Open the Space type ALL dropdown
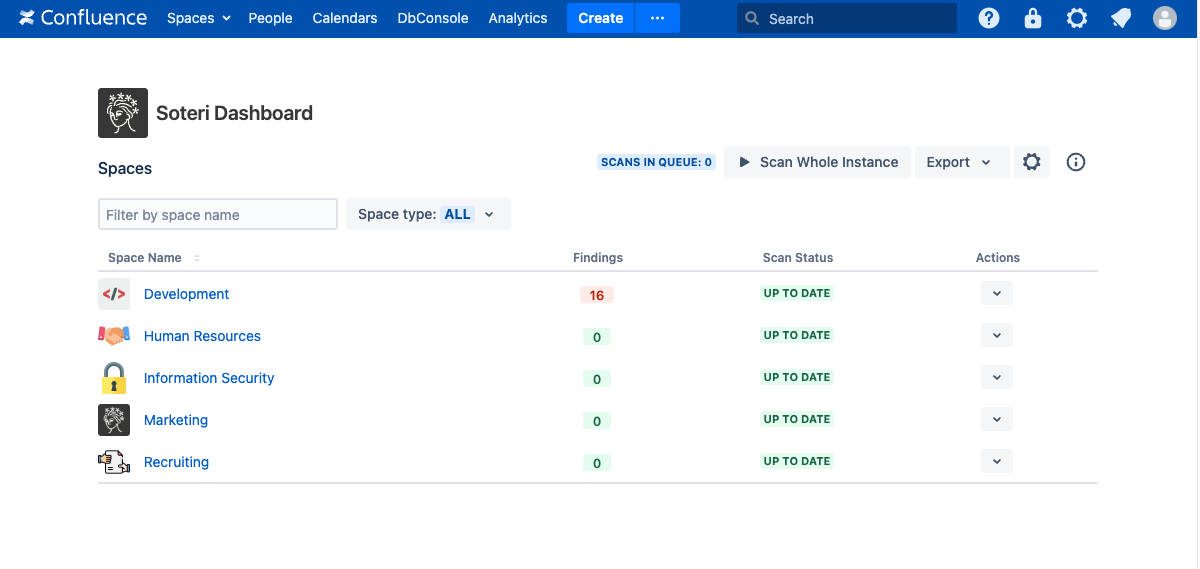Viewport: 1200px width, 569px height. coord(428,214)
